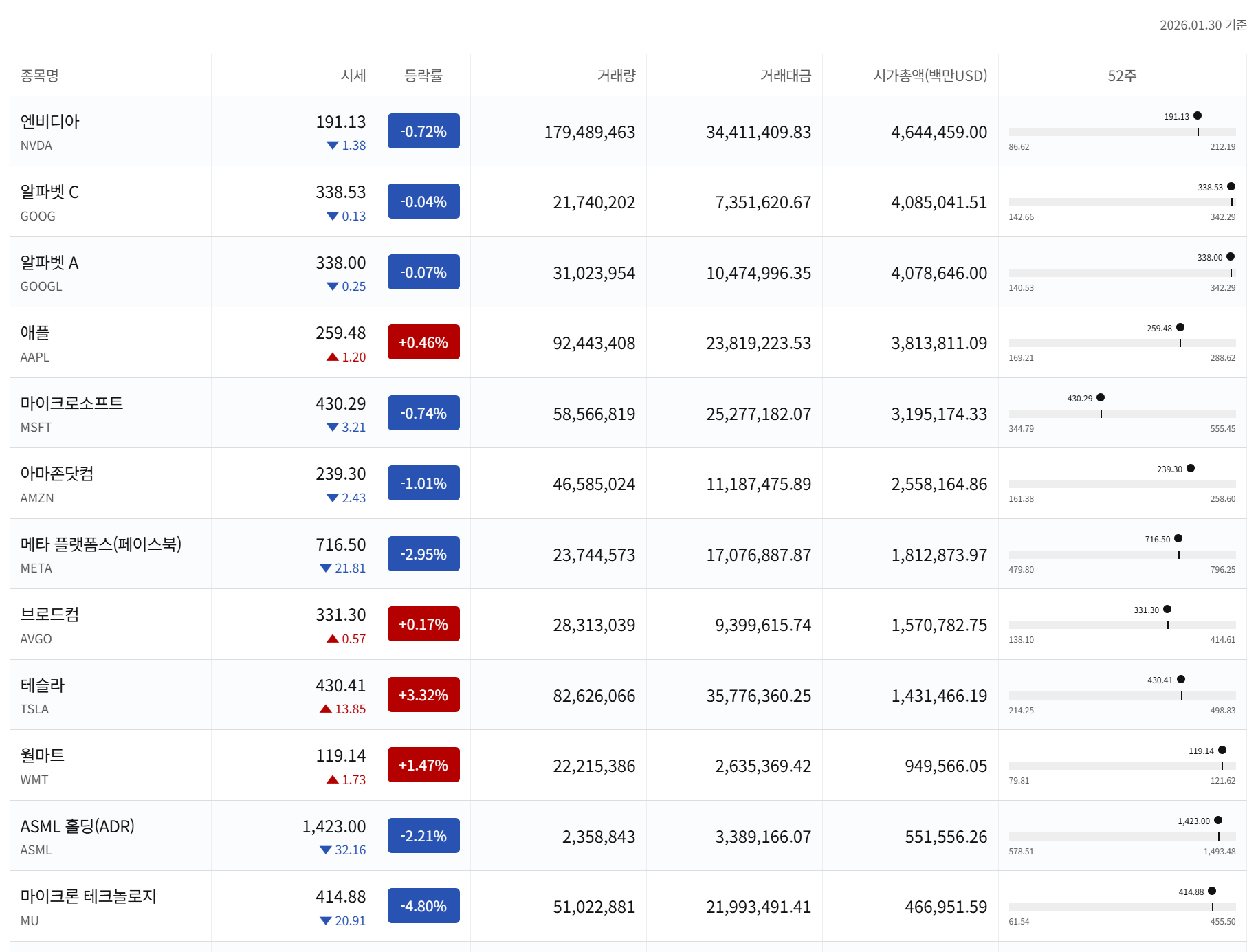The image size is (1258, 952).
Task: Click the 2026.01.30 기준 date label
Action: (1203, 25)
